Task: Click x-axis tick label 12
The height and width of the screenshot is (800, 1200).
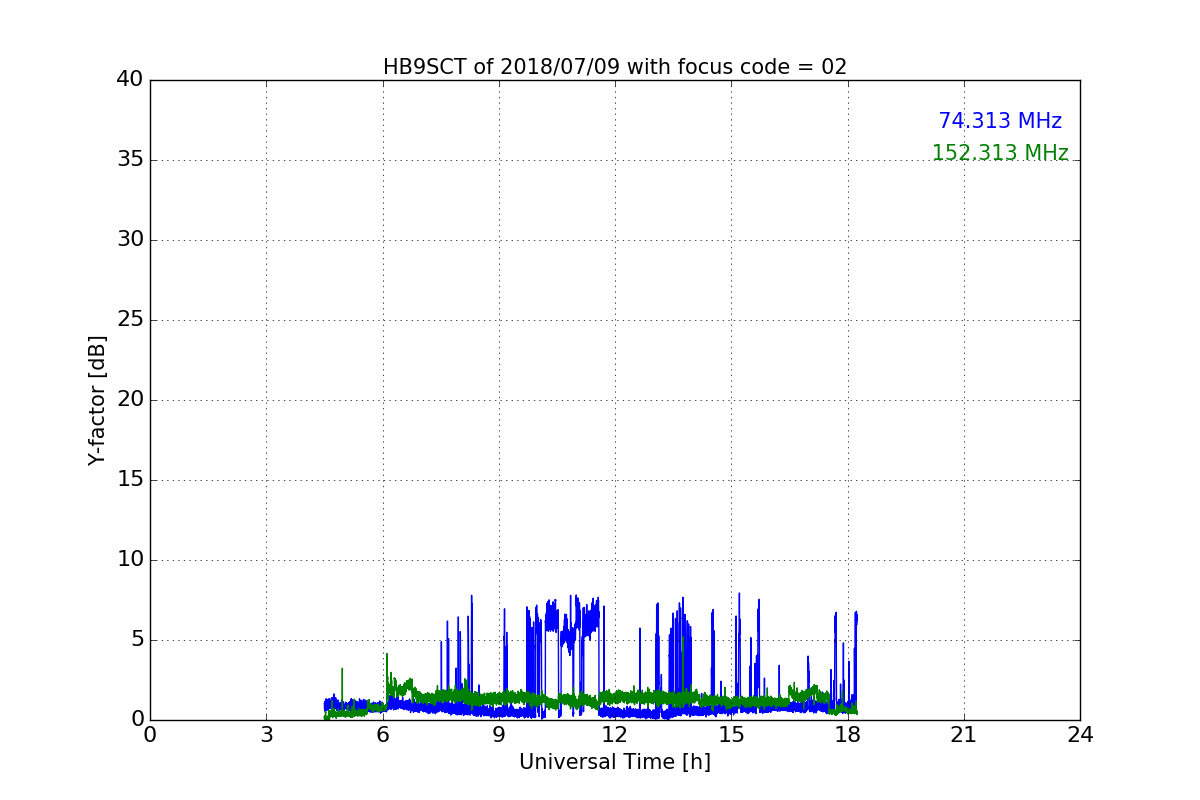Action: pos(615,735)
